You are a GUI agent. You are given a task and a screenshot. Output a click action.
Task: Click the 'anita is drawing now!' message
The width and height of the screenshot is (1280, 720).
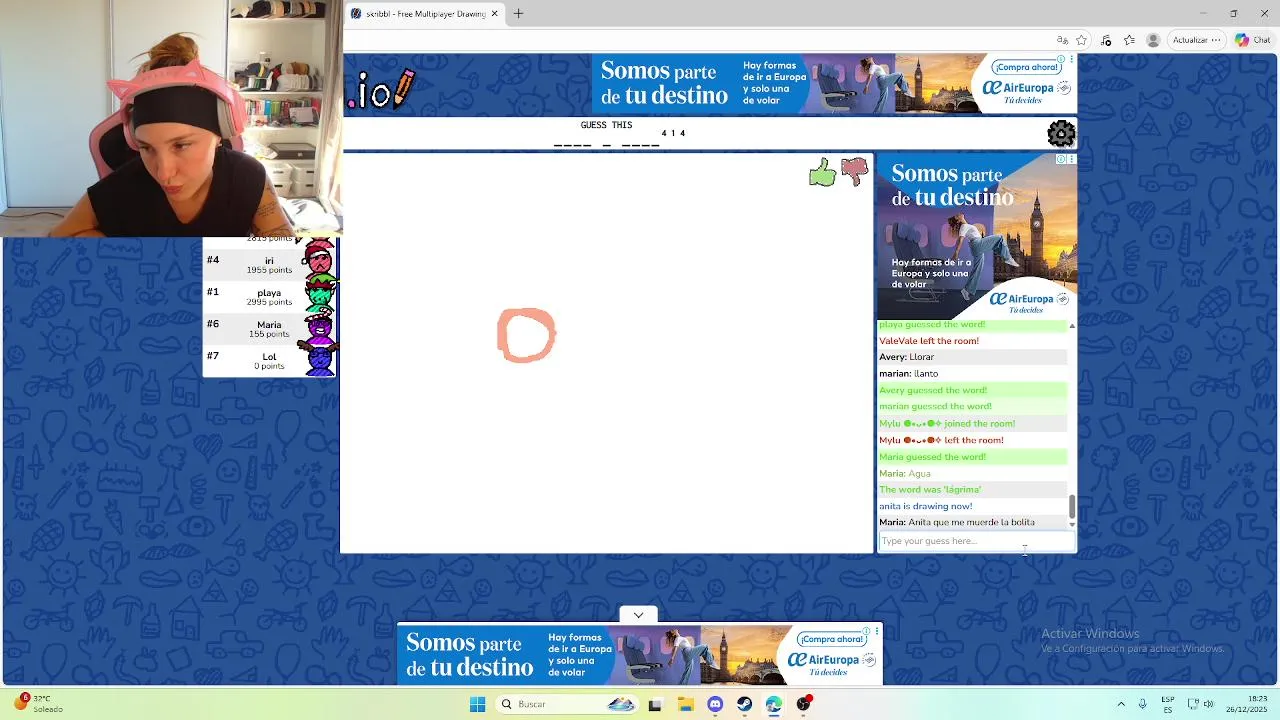925,506
